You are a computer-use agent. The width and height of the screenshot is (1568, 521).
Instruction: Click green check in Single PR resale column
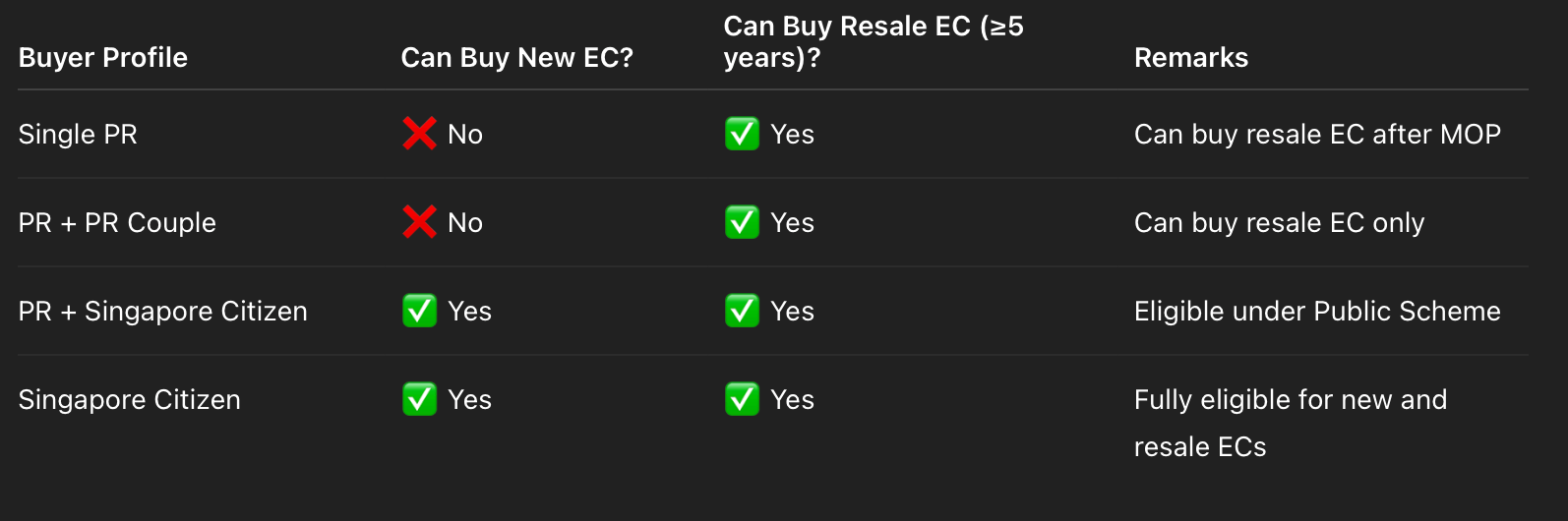[742, 134]
